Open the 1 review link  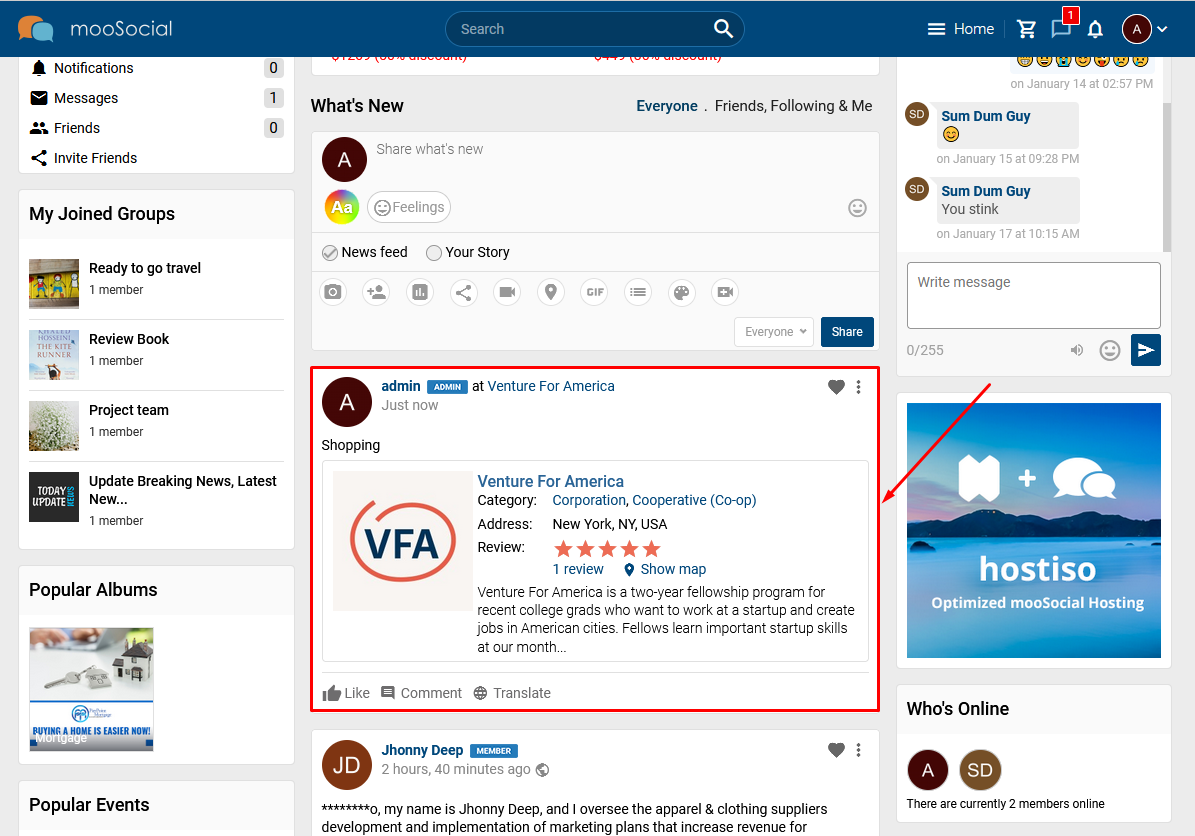578,569
